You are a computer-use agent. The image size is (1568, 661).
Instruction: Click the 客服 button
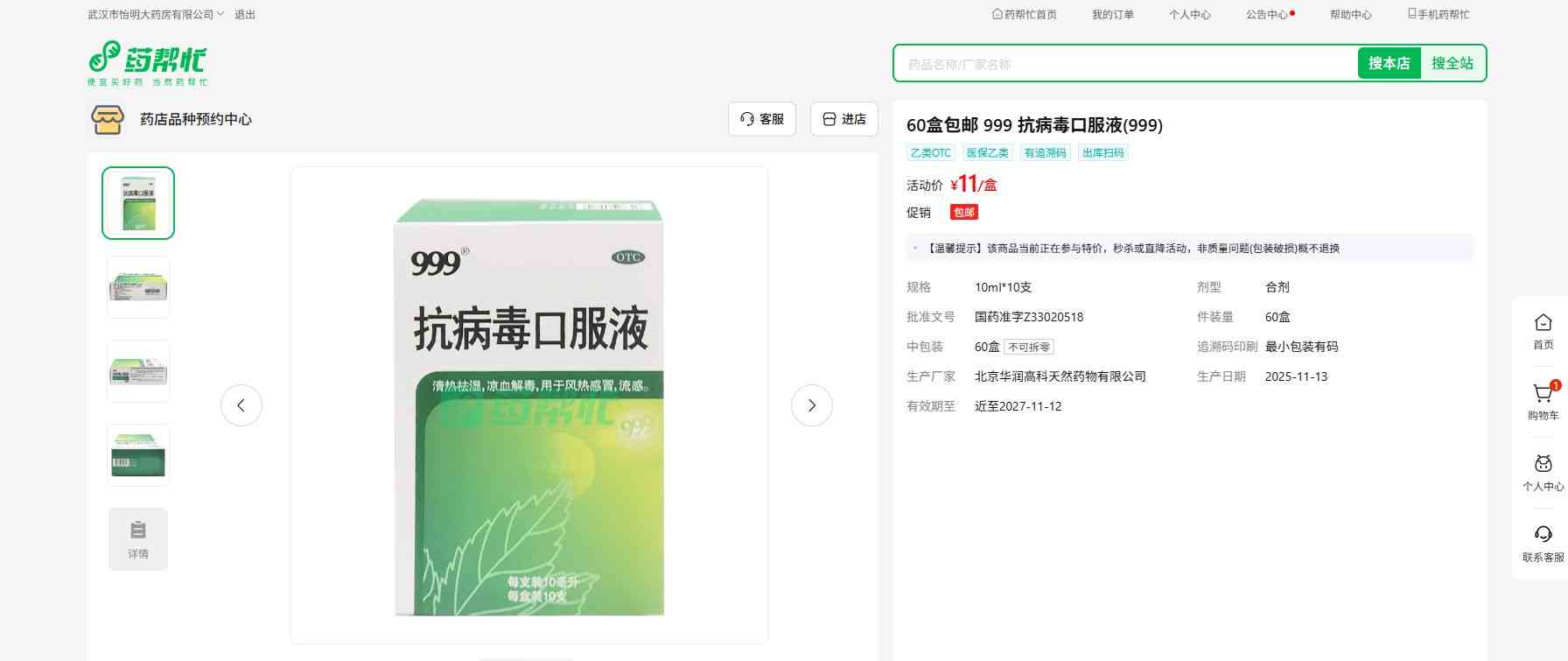[x=761, y=119]
